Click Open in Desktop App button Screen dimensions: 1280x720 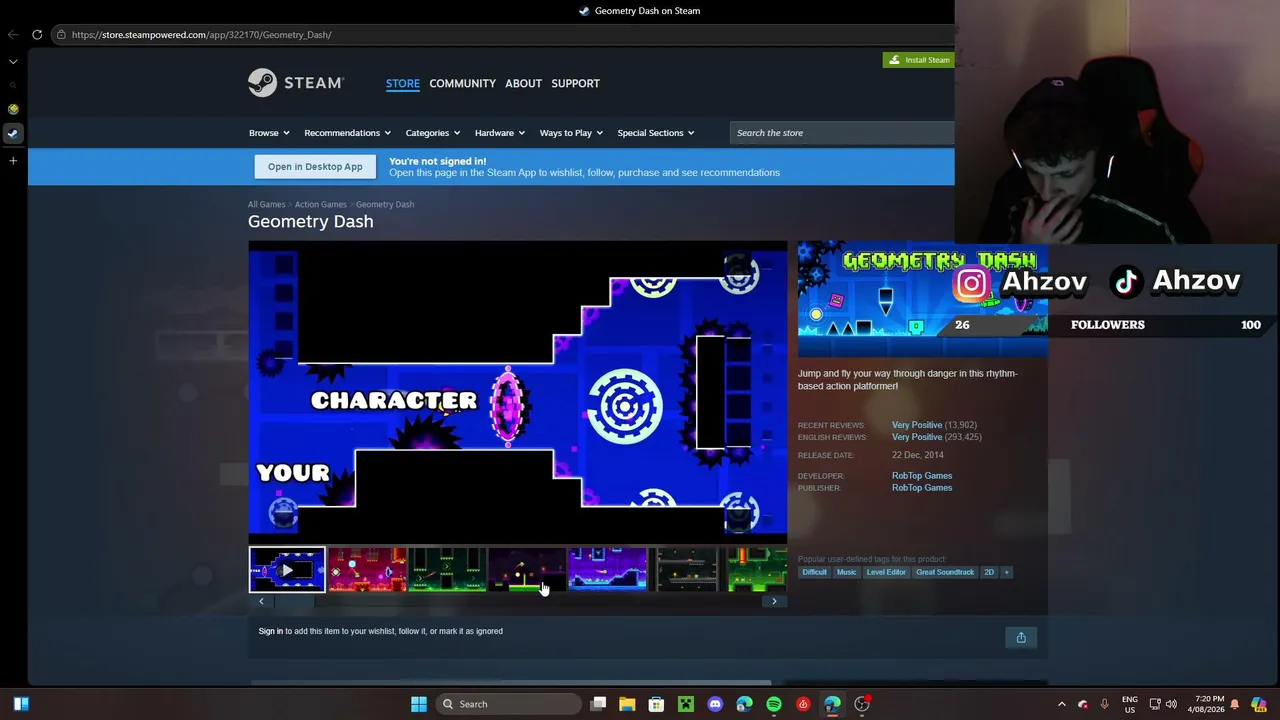pyautogui.click(x=315, y=167)
